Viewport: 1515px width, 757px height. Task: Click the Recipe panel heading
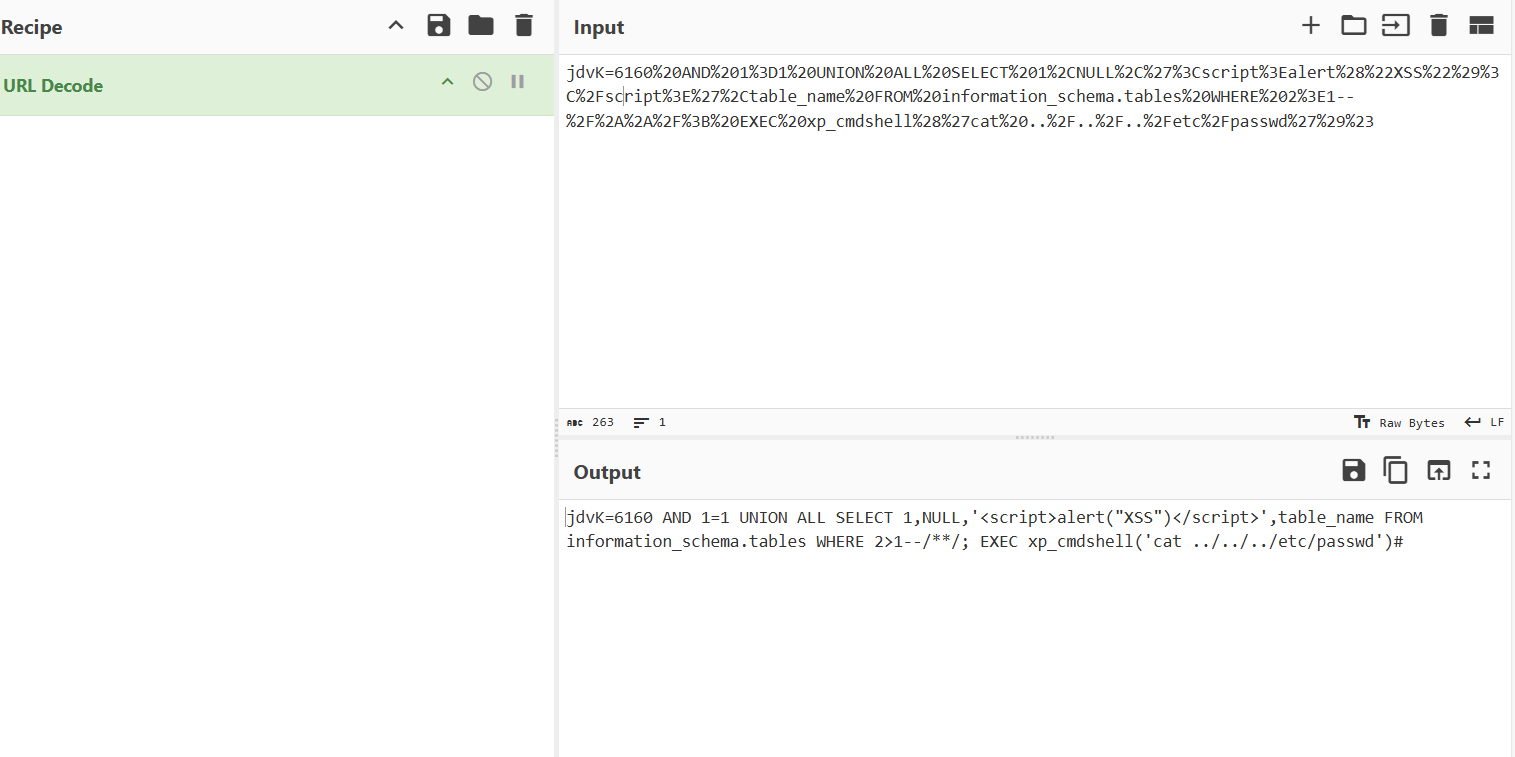[x=31, y=28]
